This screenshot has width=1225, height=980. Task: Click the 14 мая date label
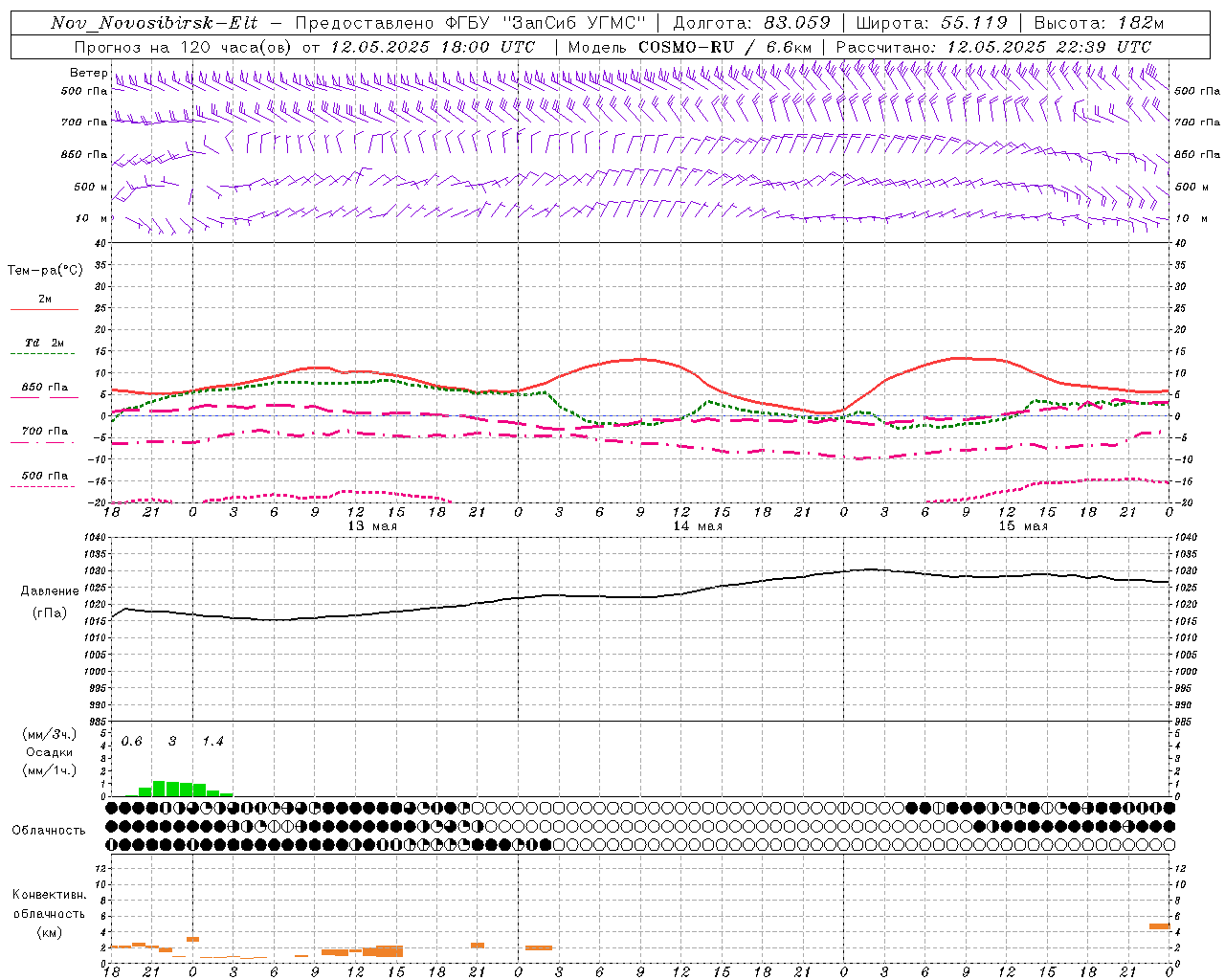click(x=698, y=526)
